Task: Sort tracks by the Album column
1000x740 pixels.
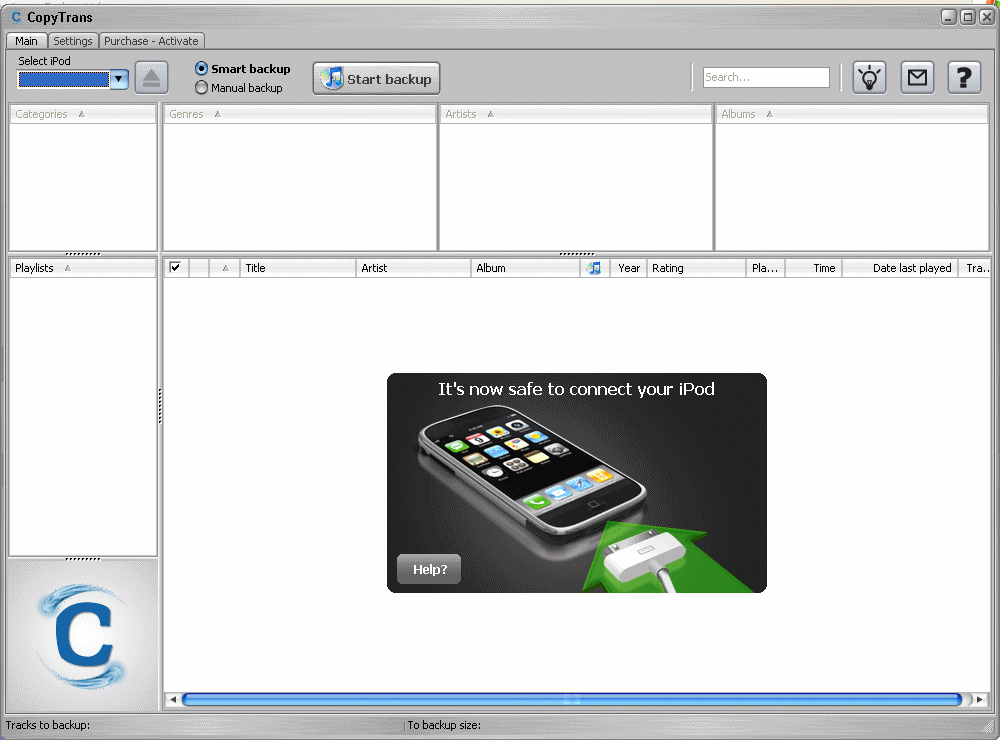Action: pos(526,268)
